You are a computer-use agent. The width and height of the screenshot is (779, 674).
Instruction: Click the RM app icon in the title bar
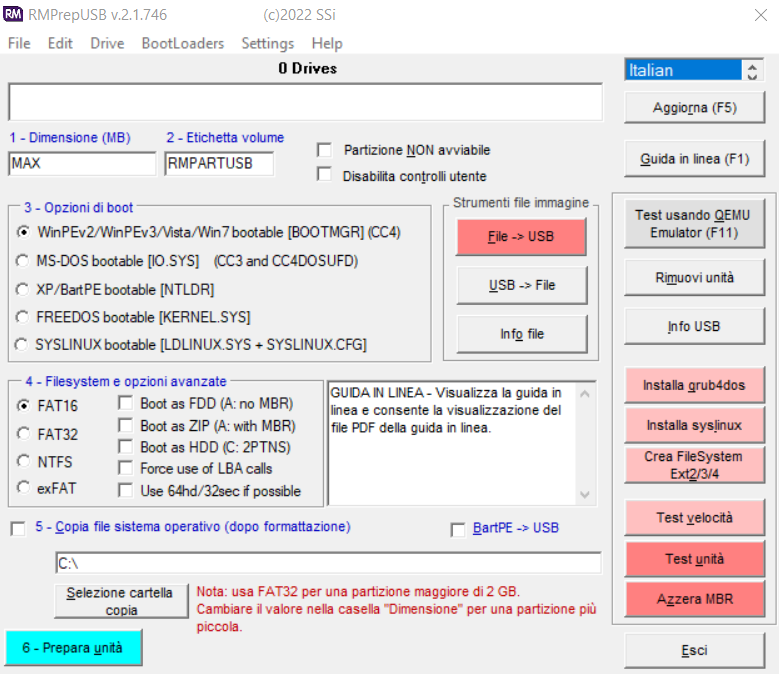(x=13, y=14)
